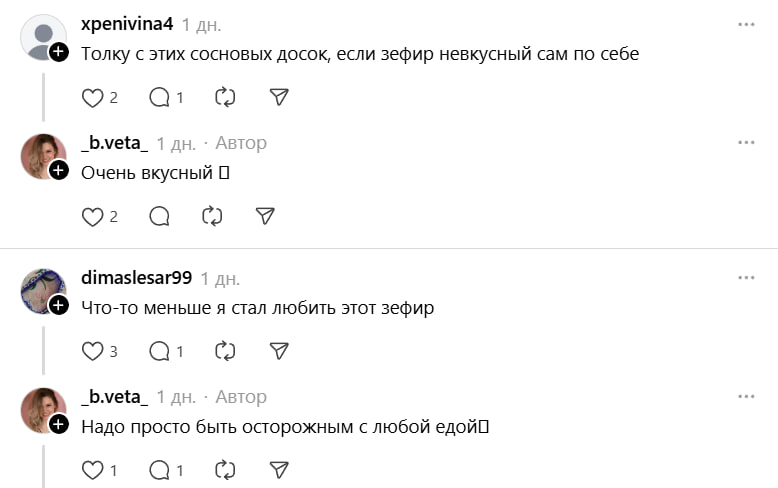This screenshot has width=778, height=488.
Task: Reply to the "Очень вкусный" comment
Action: (x=159, y=216)
